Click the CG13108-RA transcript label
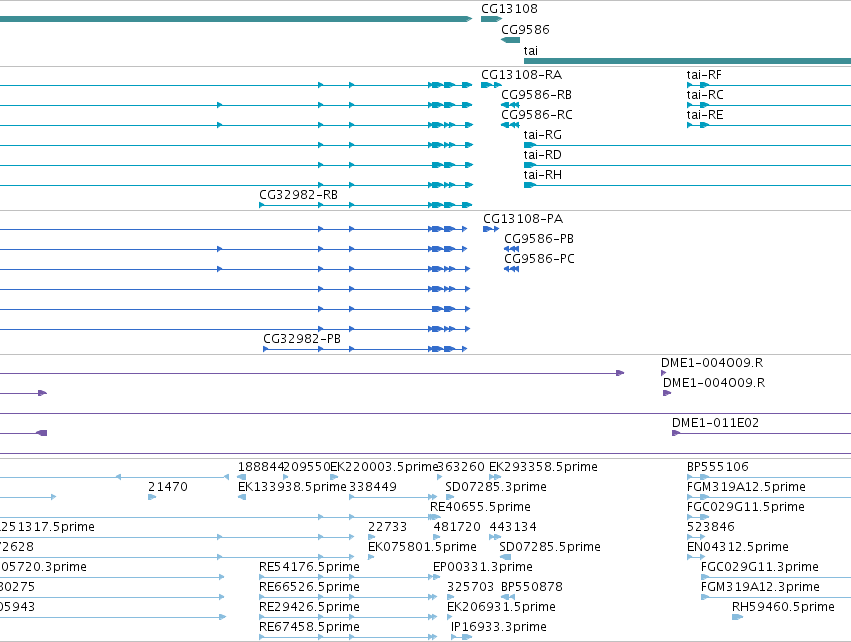 [522, 75]
